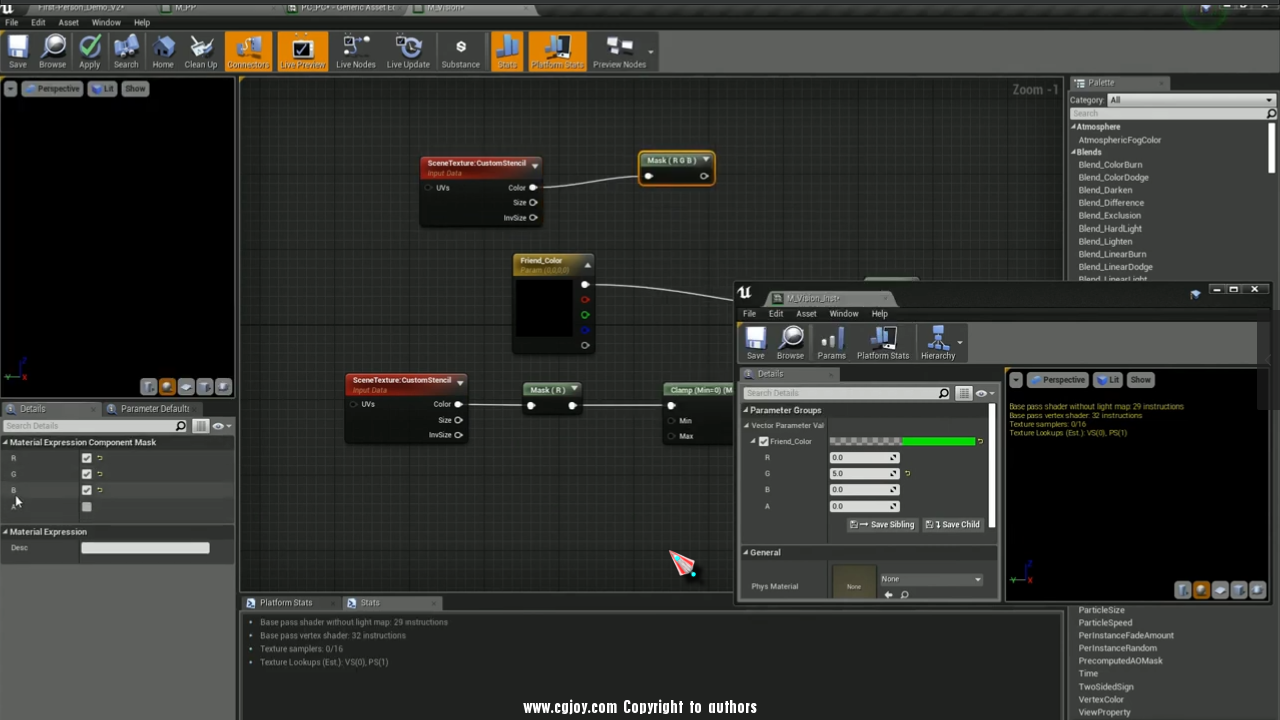The image size is (1280, 720).
Task: Click the Desc text field
Action: [x=145, y=548]
